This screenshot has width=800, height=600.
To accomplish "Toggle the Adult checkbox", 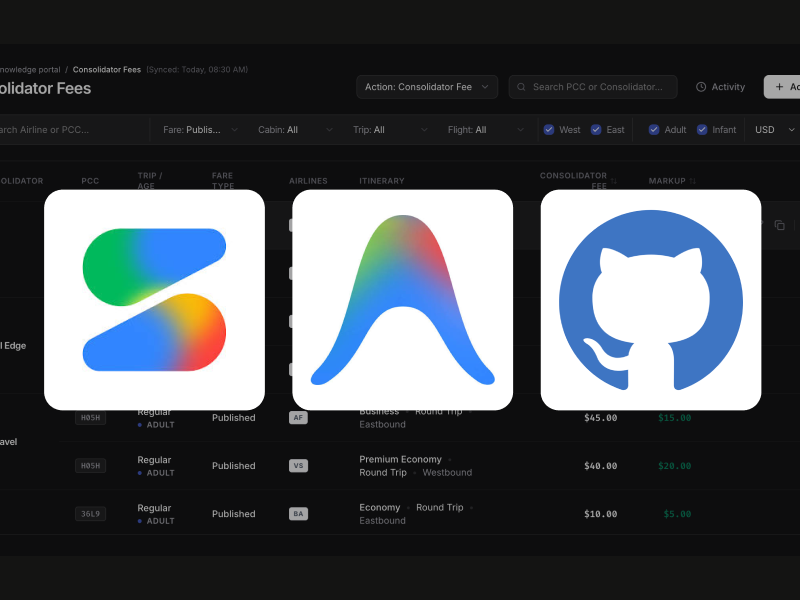I will (654, 130).
